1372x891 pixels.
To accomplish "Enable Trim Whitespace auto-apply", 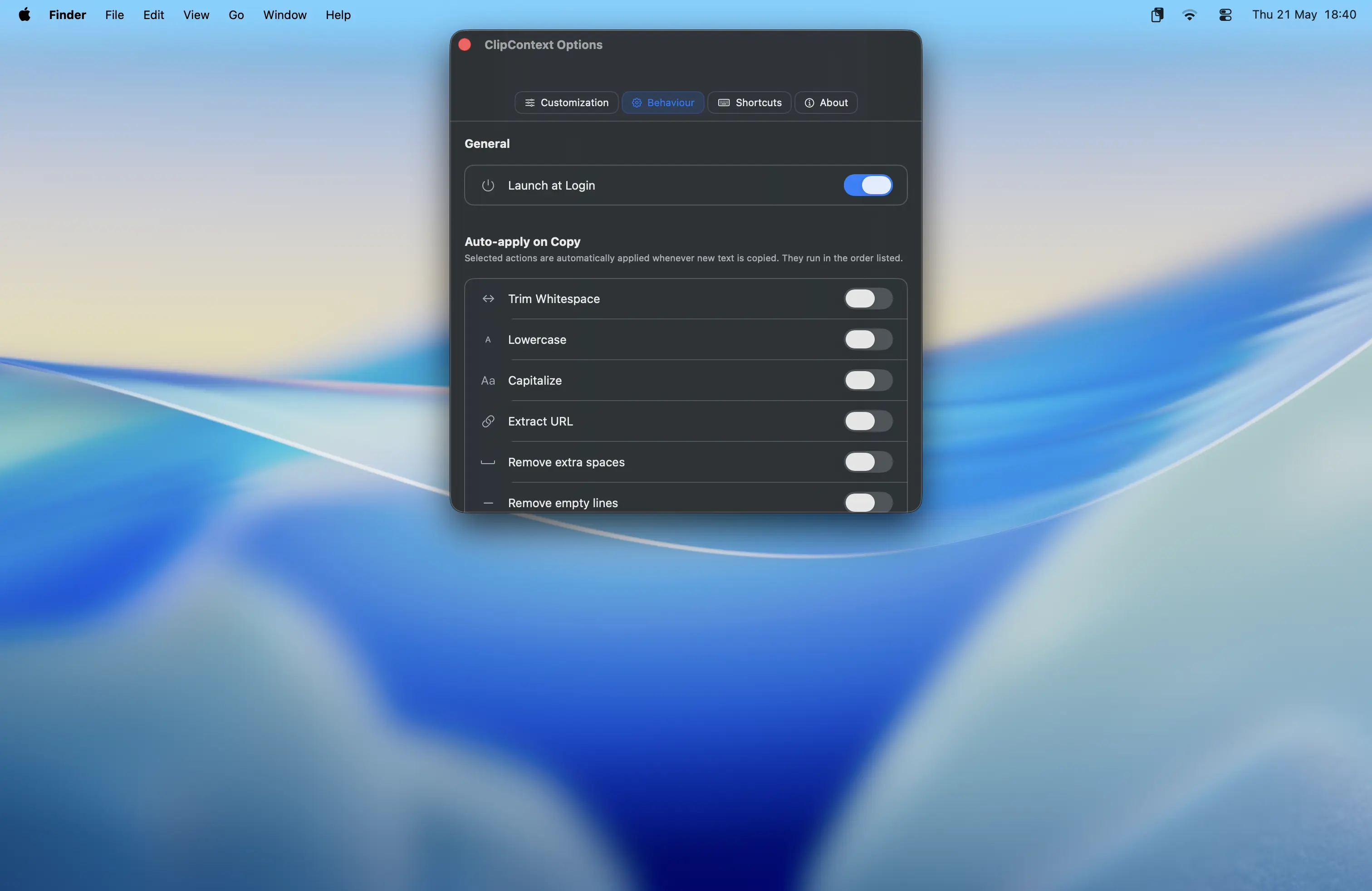I will pyautogui.click(x=867, y=299).
